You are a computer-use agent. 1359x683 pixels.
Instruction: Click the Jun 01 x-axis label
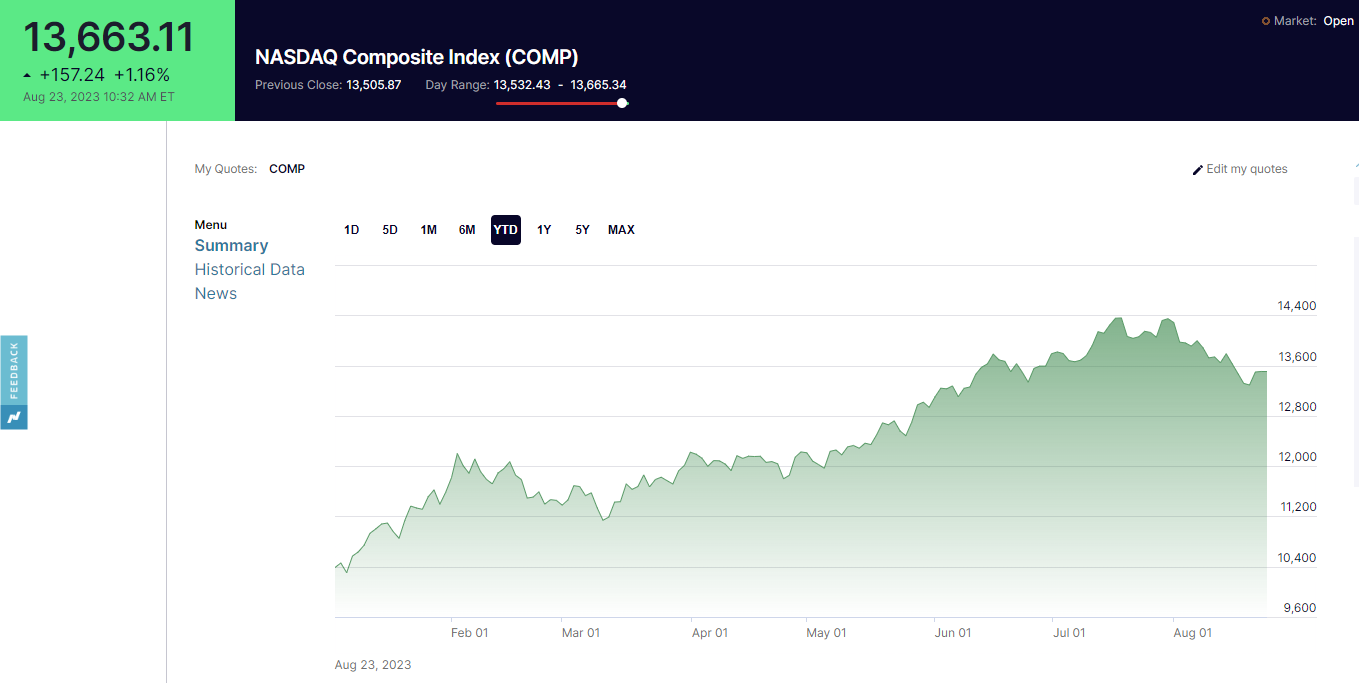[952, 633]
